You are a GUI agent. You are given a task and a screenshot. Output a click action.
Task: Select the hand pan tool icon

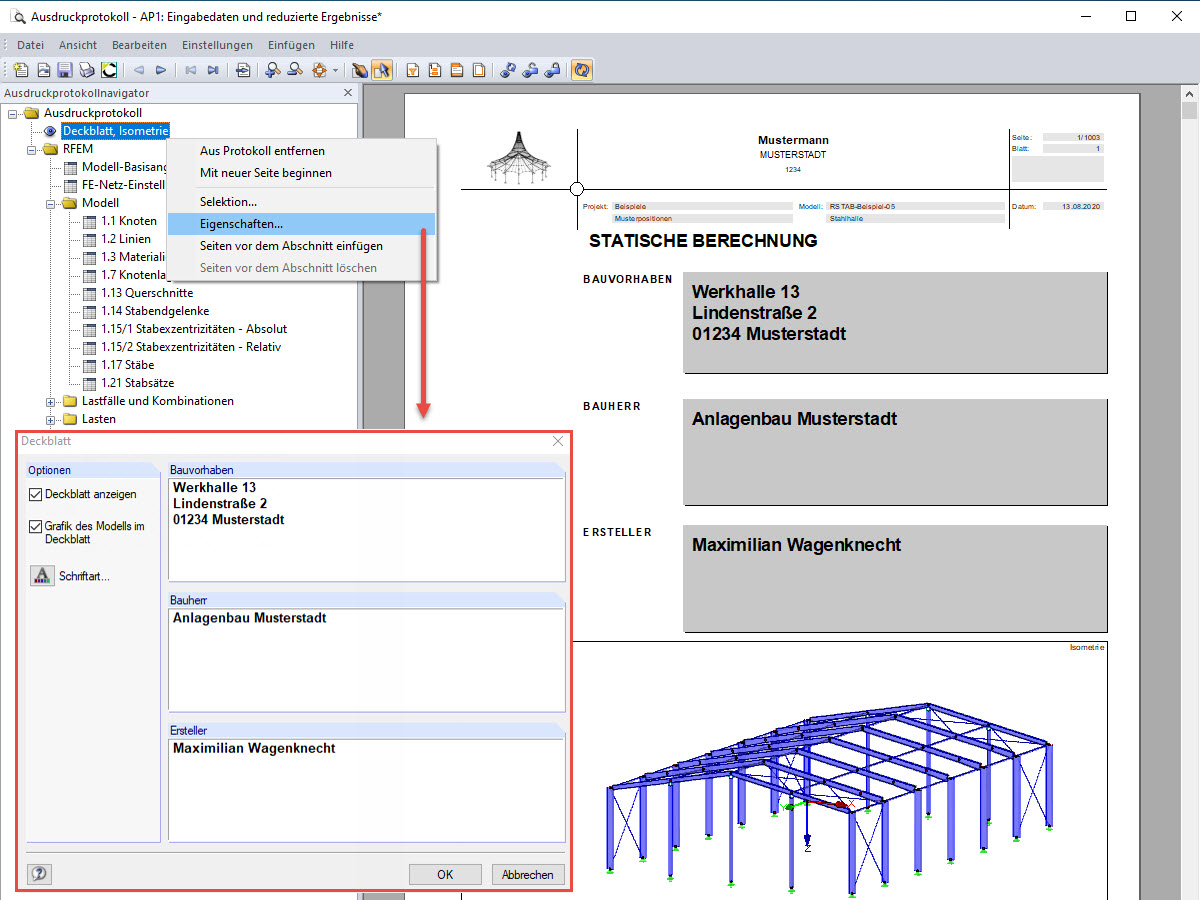tap(359, 70)
